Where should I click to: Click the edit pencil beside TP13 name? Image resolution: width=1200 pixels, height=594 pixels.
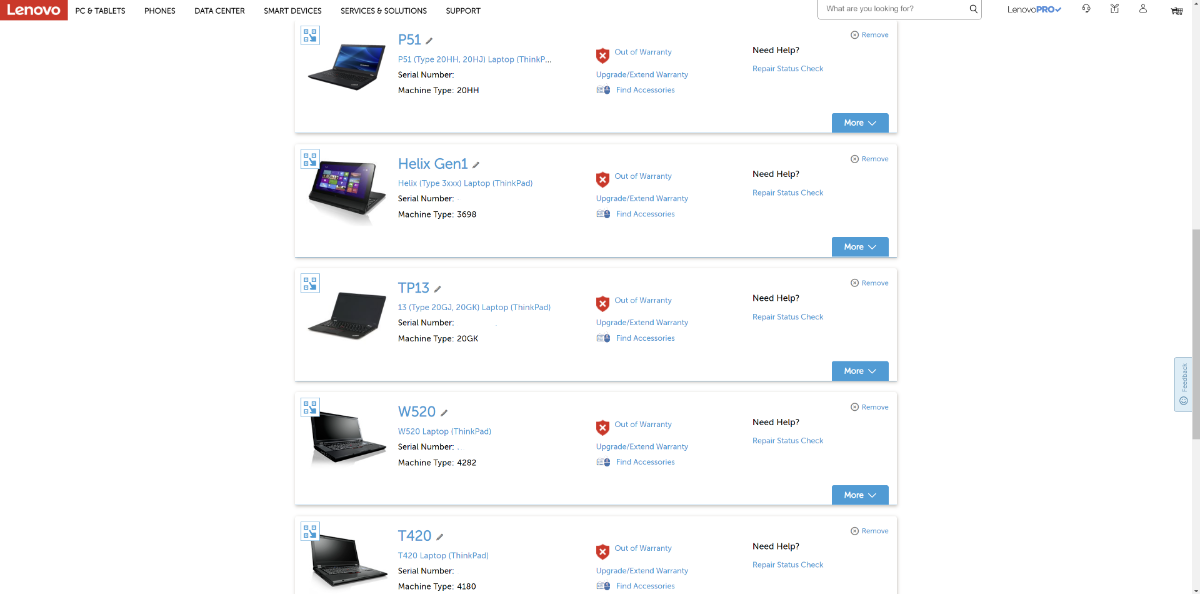click(438, 289)
